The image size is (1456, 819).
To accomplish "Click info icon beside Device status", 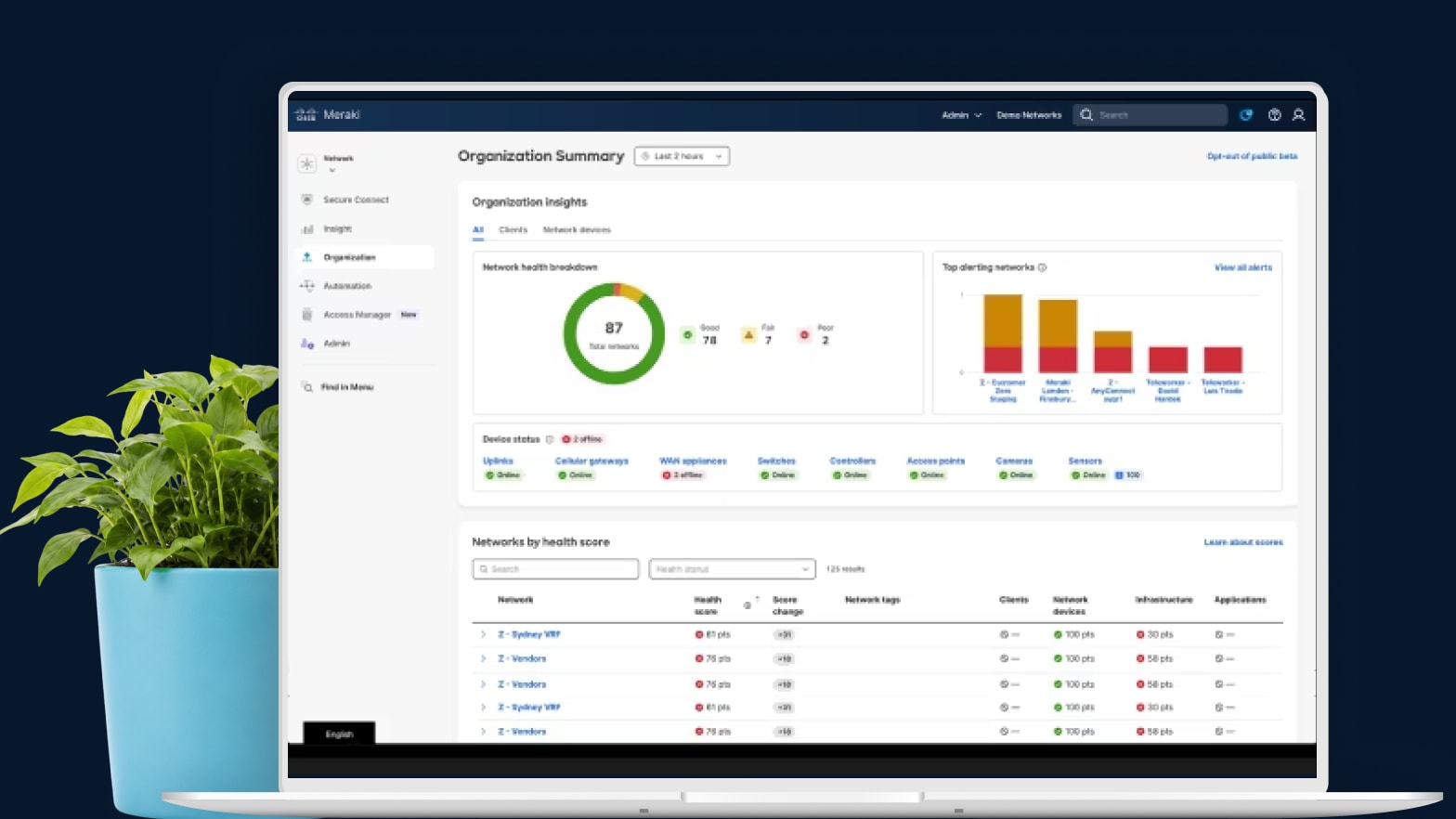I will click(x=550, y=439).
